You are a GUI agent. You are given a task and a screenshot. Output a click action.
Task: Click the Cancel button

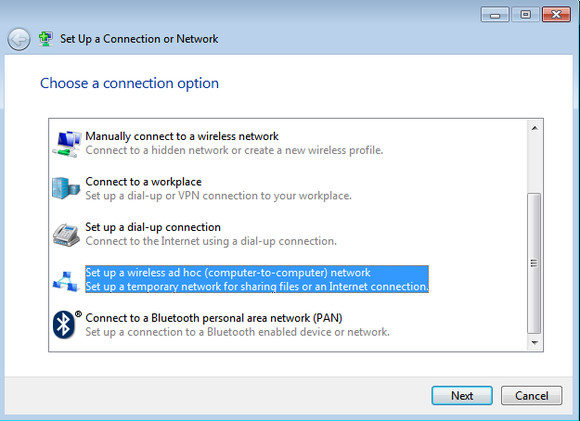point(532,395)
